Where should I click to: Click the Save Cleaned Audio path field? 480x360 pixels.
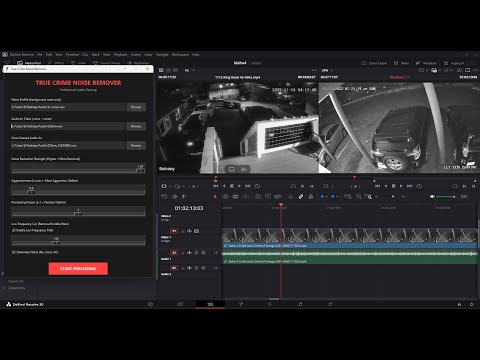pyautogui.click(x=68, y=145)
